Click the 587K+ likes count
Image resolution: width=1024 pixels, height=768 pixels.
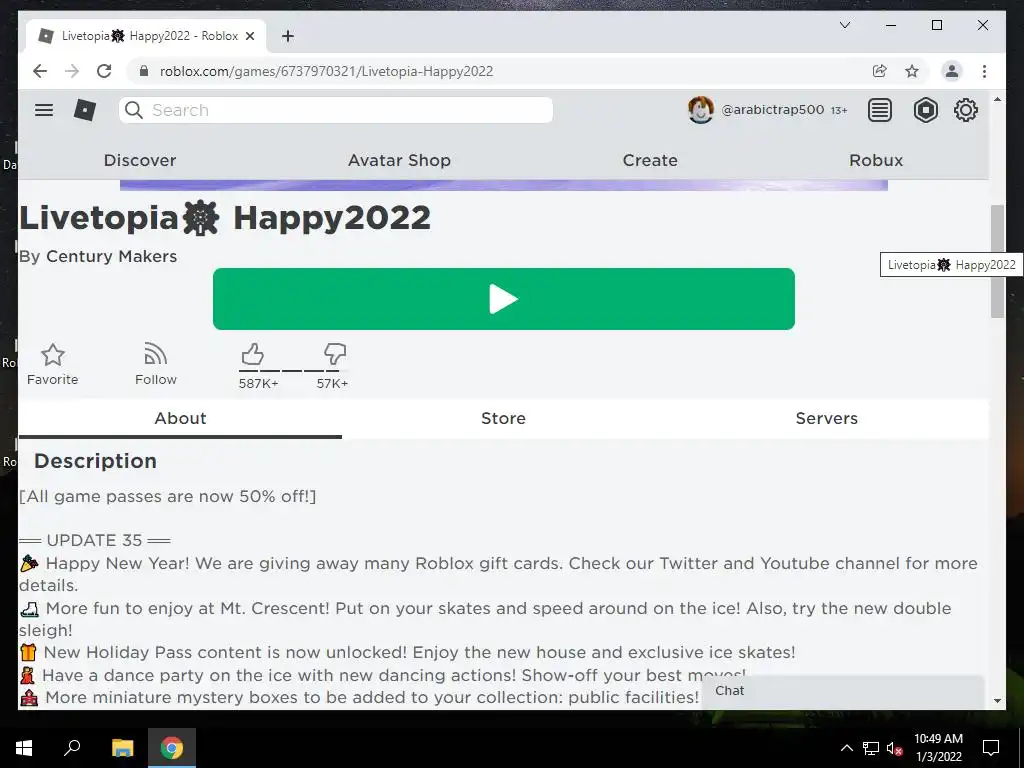258,383
